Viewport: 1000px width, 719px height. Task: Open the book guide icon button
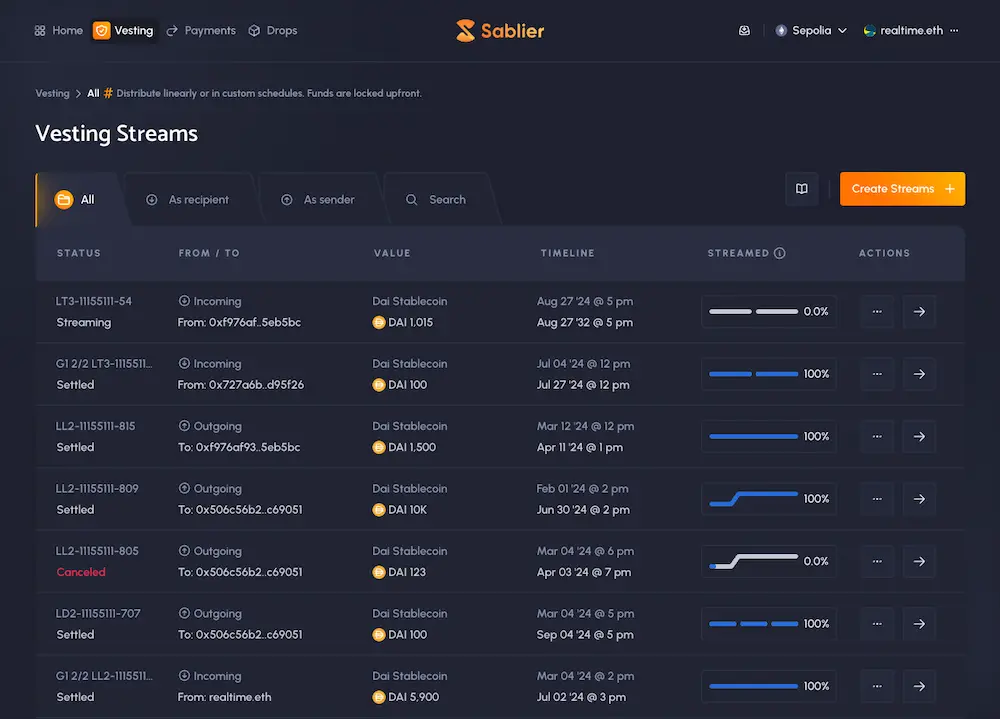click(802, 189)
